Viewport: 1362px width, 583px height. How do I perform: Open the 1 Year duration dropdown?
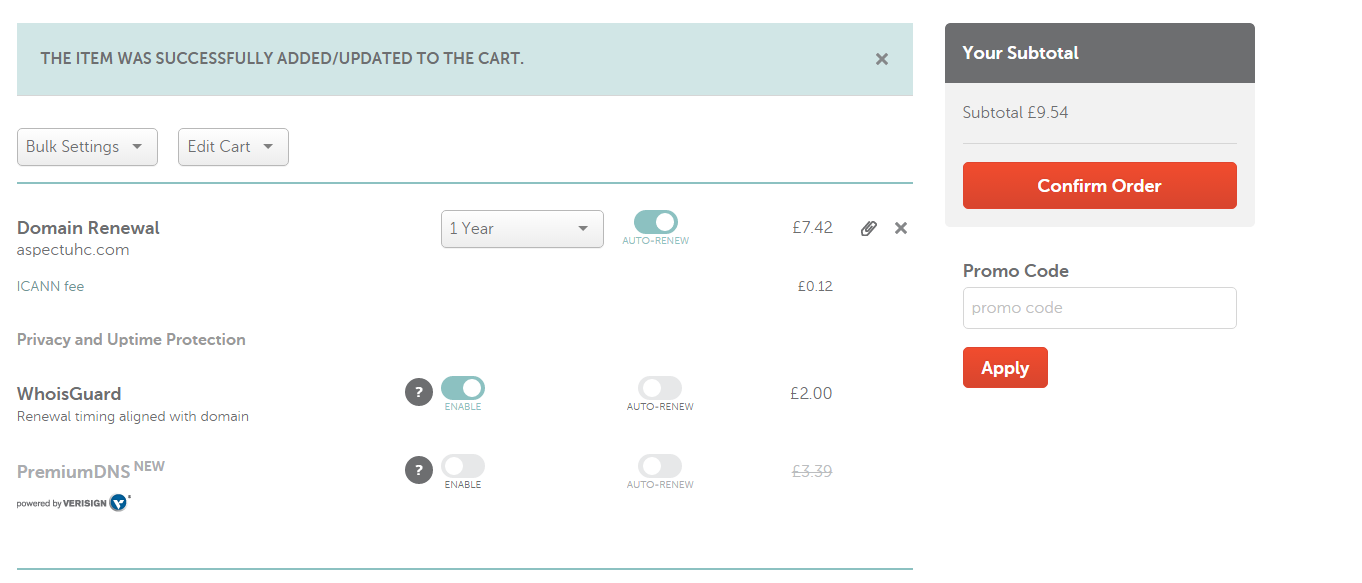(521, 229)
